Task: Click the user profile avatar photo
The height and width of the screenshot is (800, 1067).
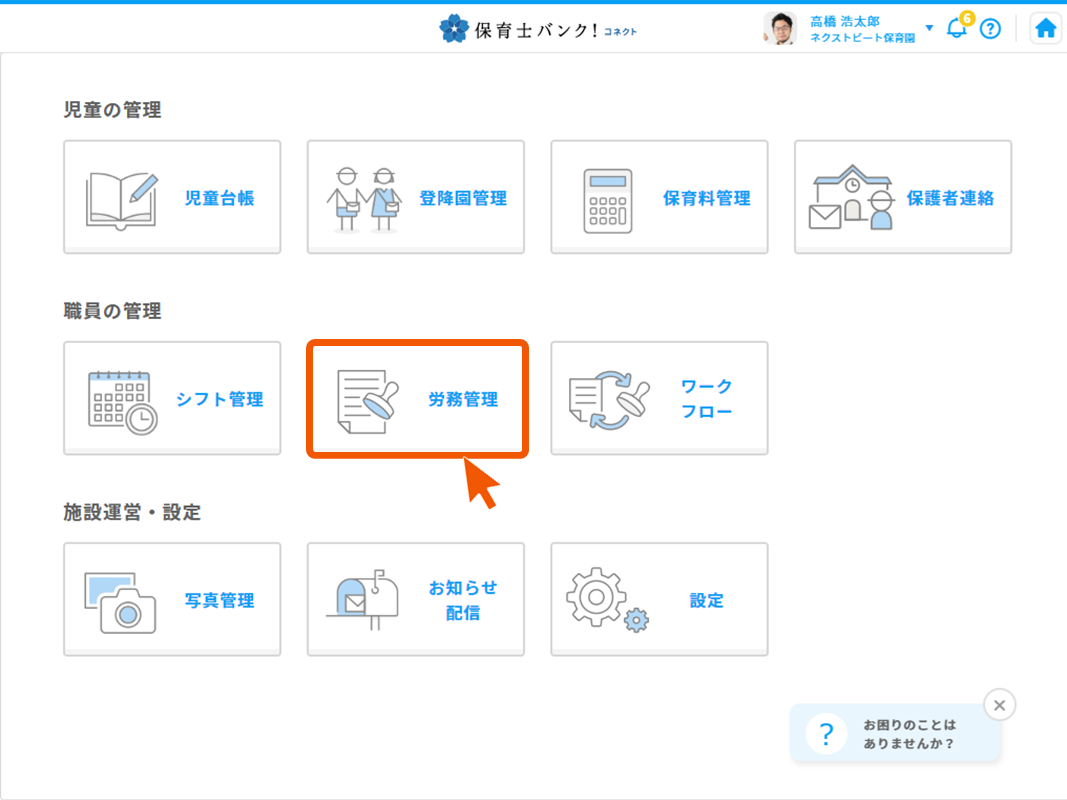Action: click(780, 28)
